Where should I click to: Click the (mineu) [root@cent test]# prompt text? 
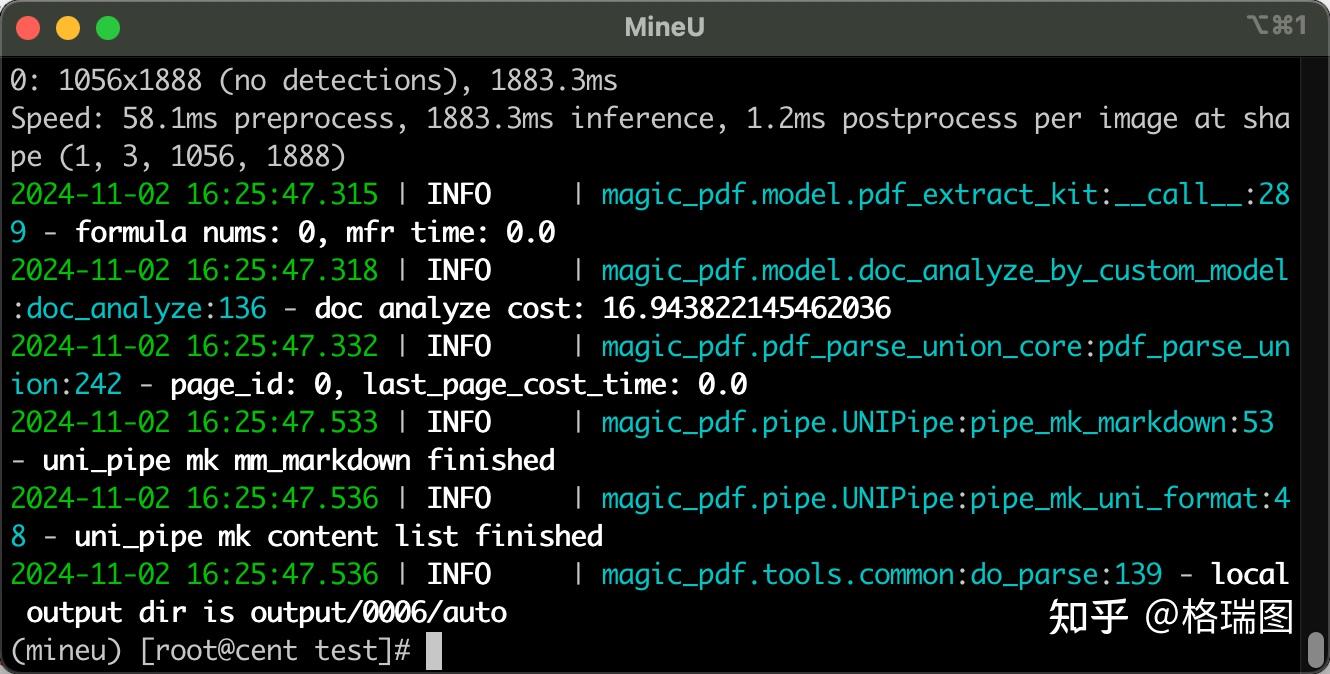pos(211,651)
